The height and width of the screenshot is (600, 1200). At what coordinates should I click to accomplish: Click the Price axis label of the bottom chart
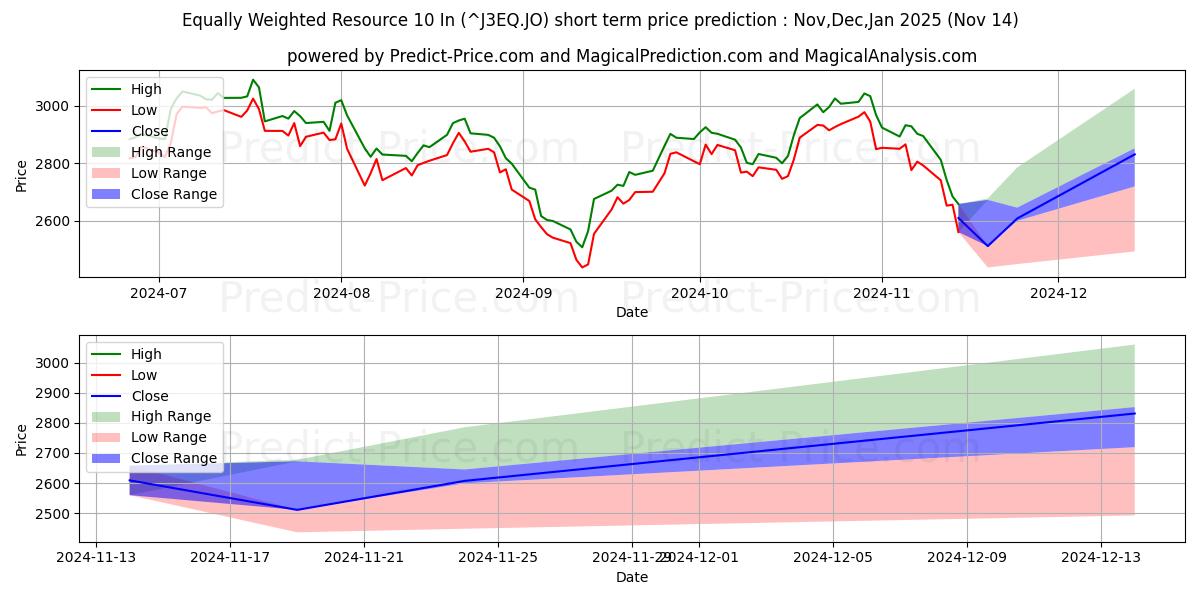coord(22,438)
